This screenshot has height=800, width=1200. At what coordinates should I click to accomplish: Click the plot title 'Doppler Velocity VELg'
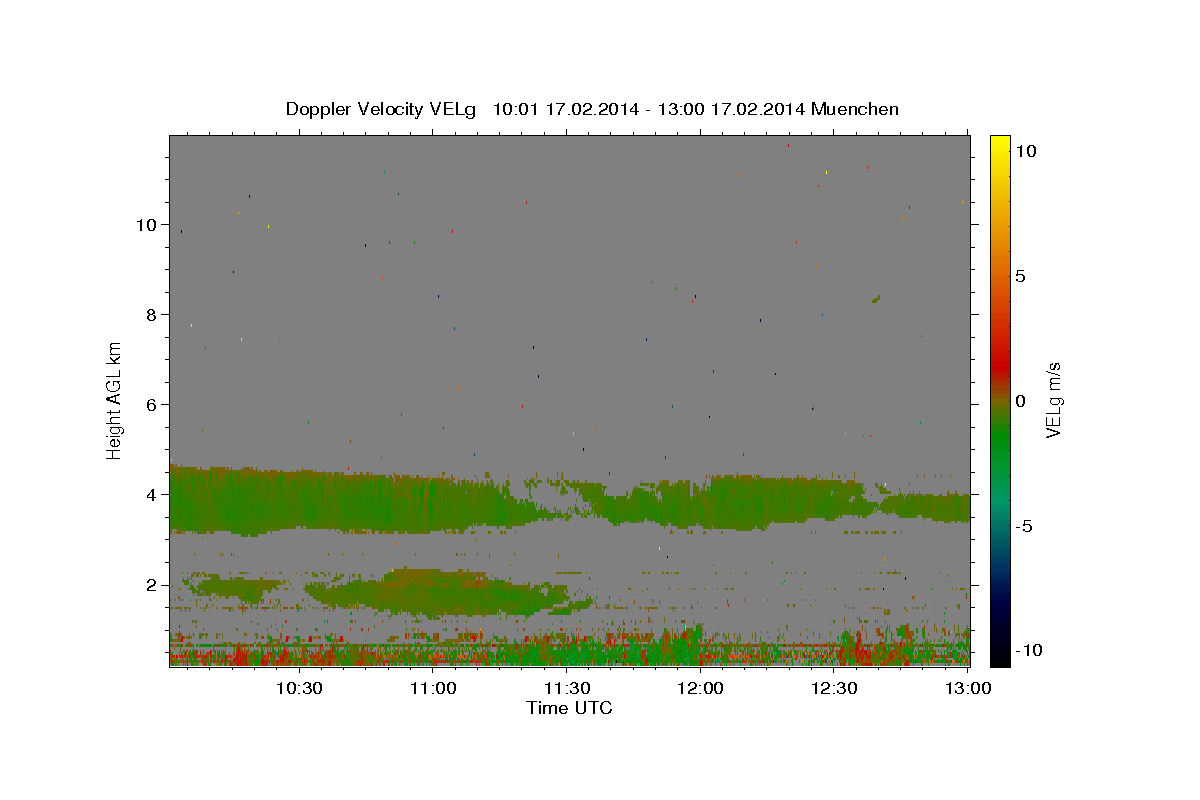pos(381,109)
